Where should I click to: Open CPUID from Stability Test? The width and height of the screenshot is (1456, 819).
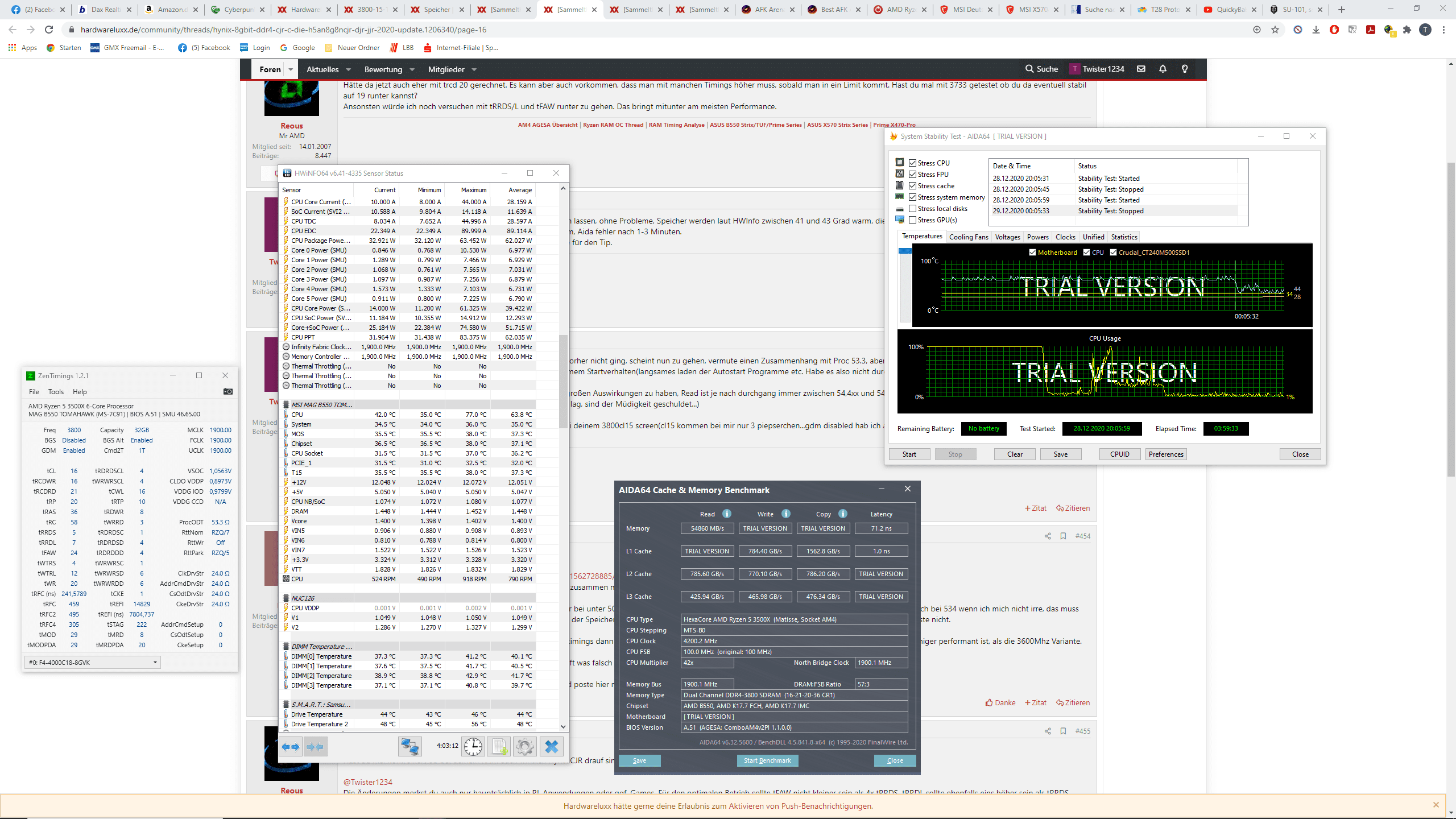point(1120,454)
